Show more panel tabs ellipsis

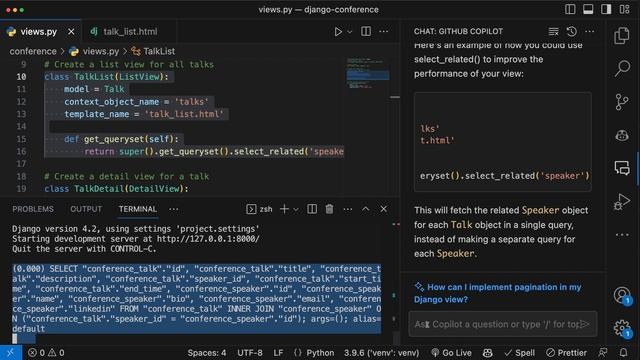[x=173, y=209]
